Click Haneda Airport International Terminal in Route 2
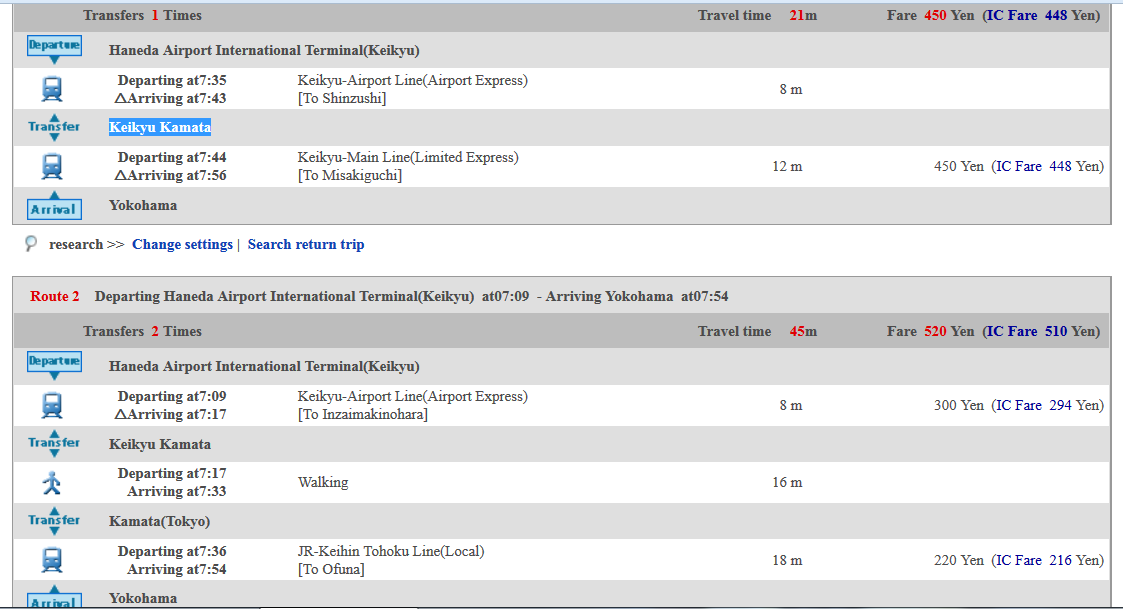Viewport: 1123px width, 609px height. (x=264, y=366)
